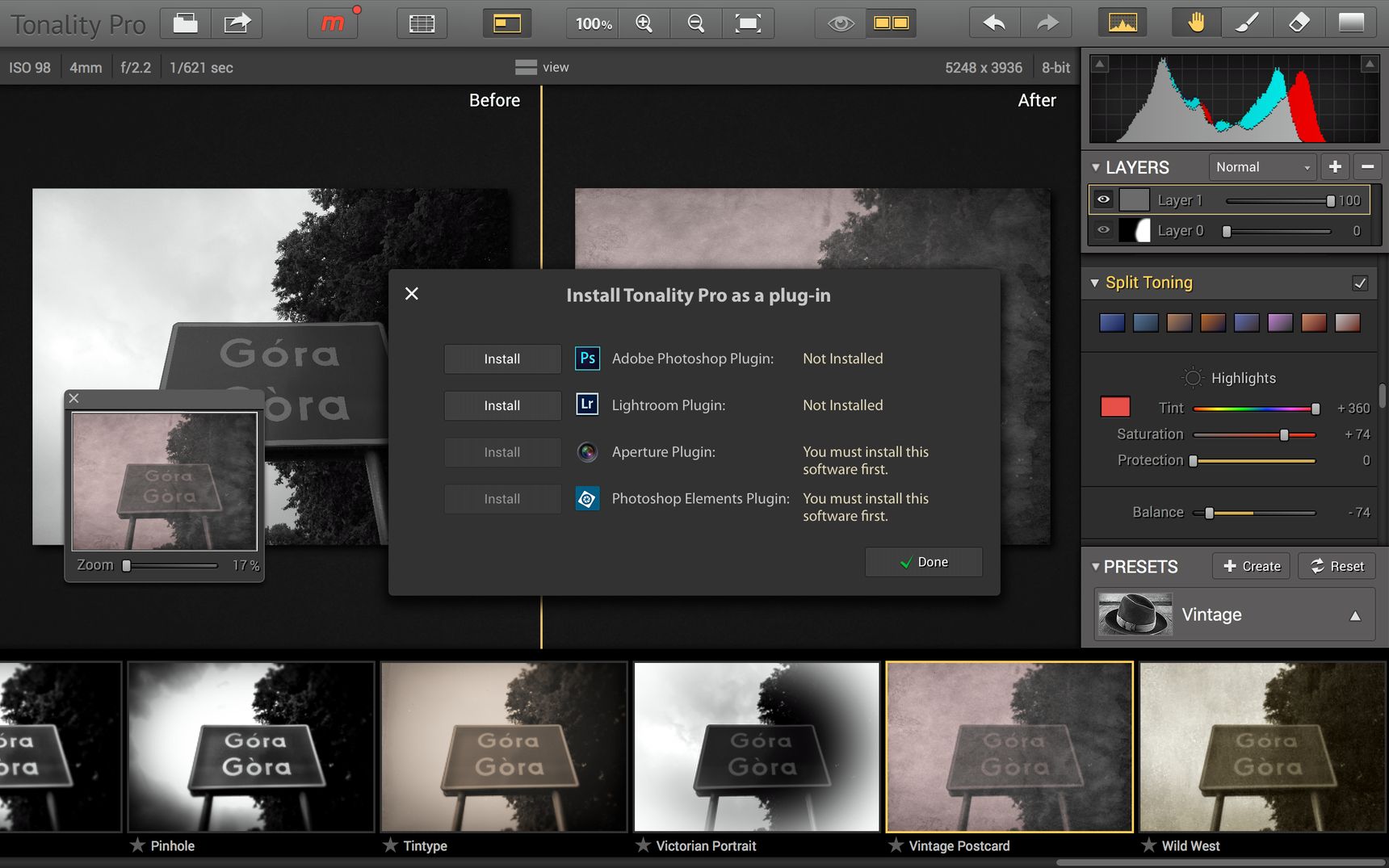Hide Layer 1 via eye icon
The width and height of the screenshot is (1389, 868).
click(1103, 199)
